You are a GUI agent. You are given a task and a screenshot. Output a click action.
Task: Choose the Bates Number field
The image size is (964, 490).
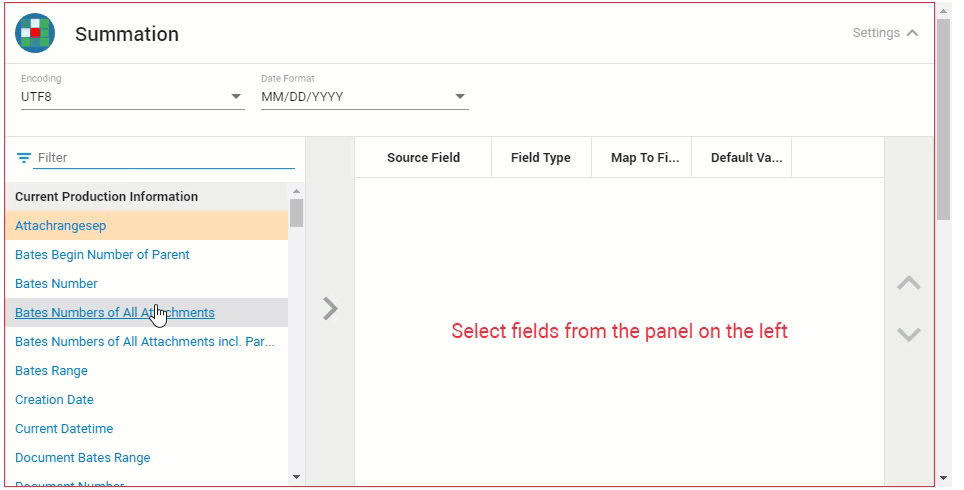[56, 284]
